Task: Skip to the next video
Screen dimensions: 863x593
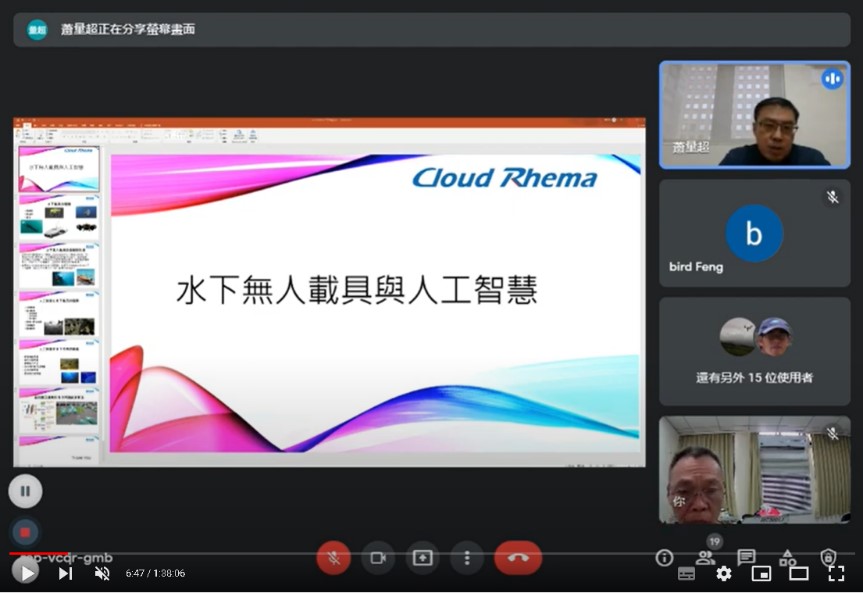Action: click(65, 573)
